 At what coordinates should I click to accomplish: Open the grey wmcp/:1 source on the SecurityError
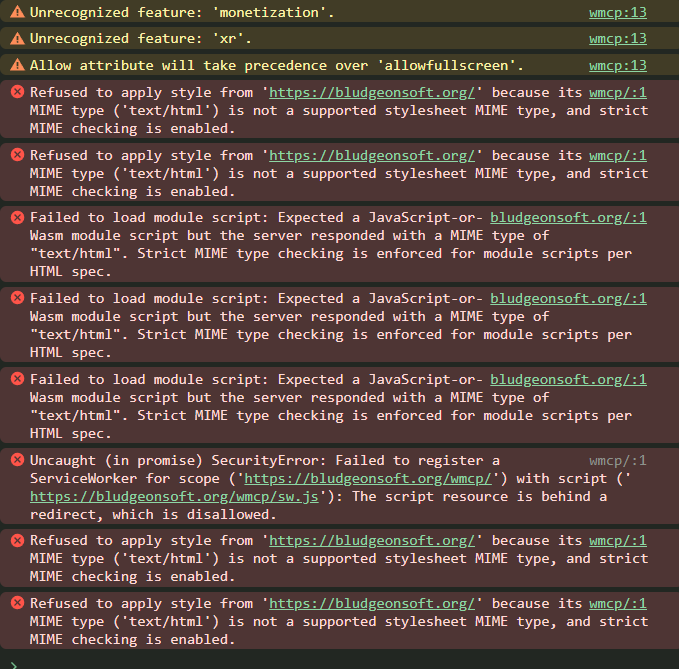tap(617, 460)
